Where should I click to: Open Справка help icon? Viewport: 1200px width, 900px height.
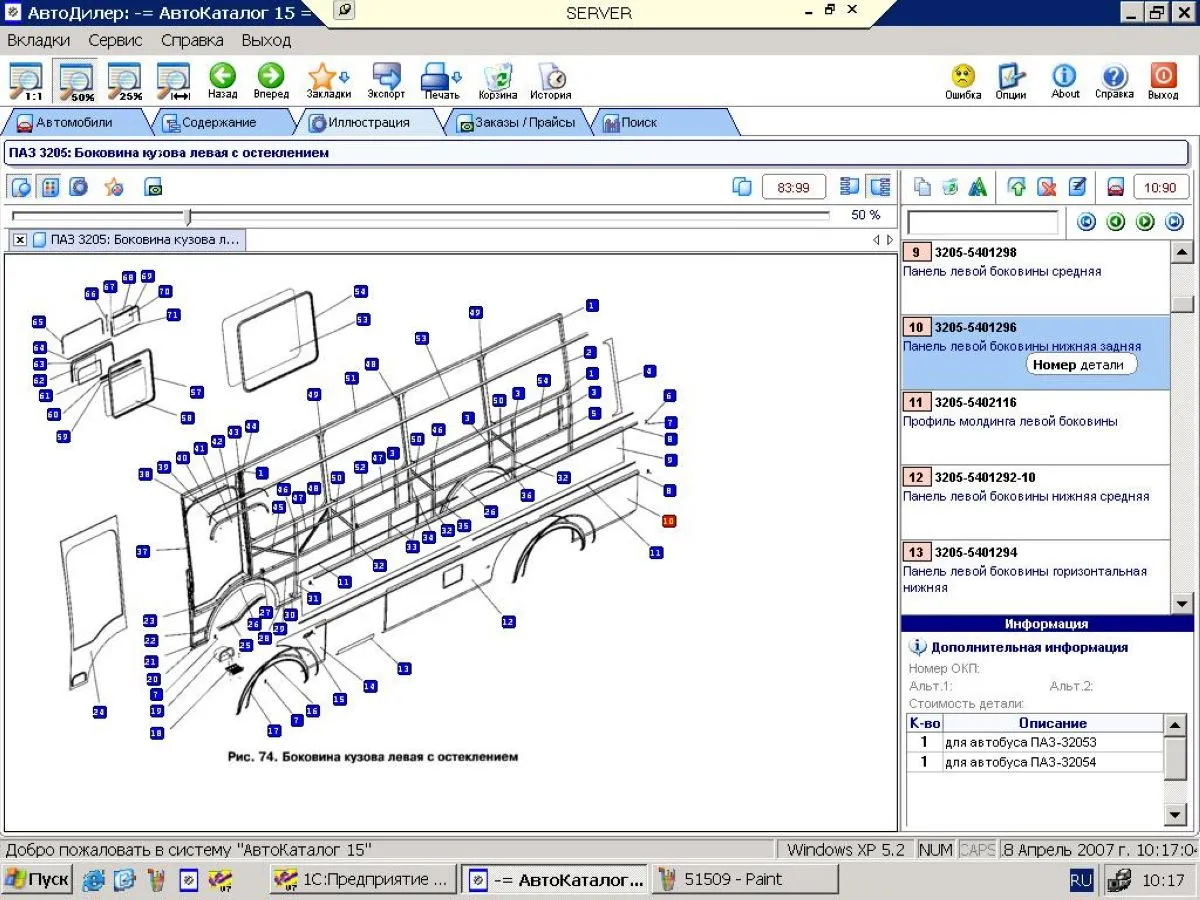coord(1114,81)
